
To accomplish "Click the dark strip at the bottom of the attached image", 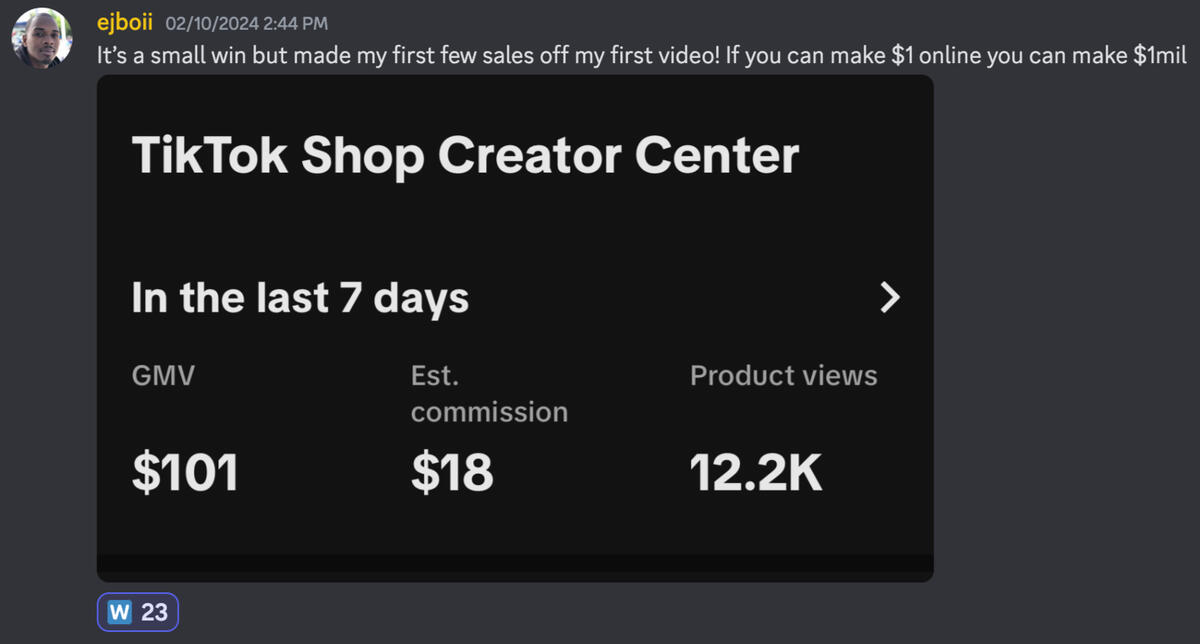I will coord(515,568).
